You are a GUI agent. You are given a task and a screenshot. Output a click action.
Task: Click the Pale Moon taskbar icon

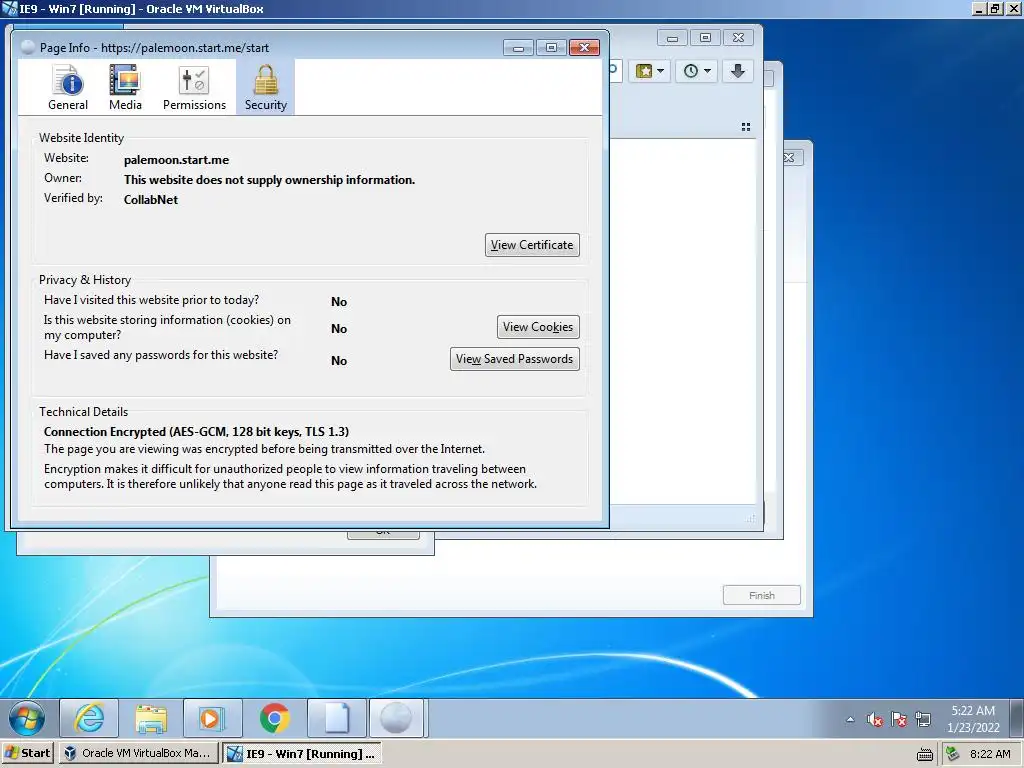[x=396, y=718]
